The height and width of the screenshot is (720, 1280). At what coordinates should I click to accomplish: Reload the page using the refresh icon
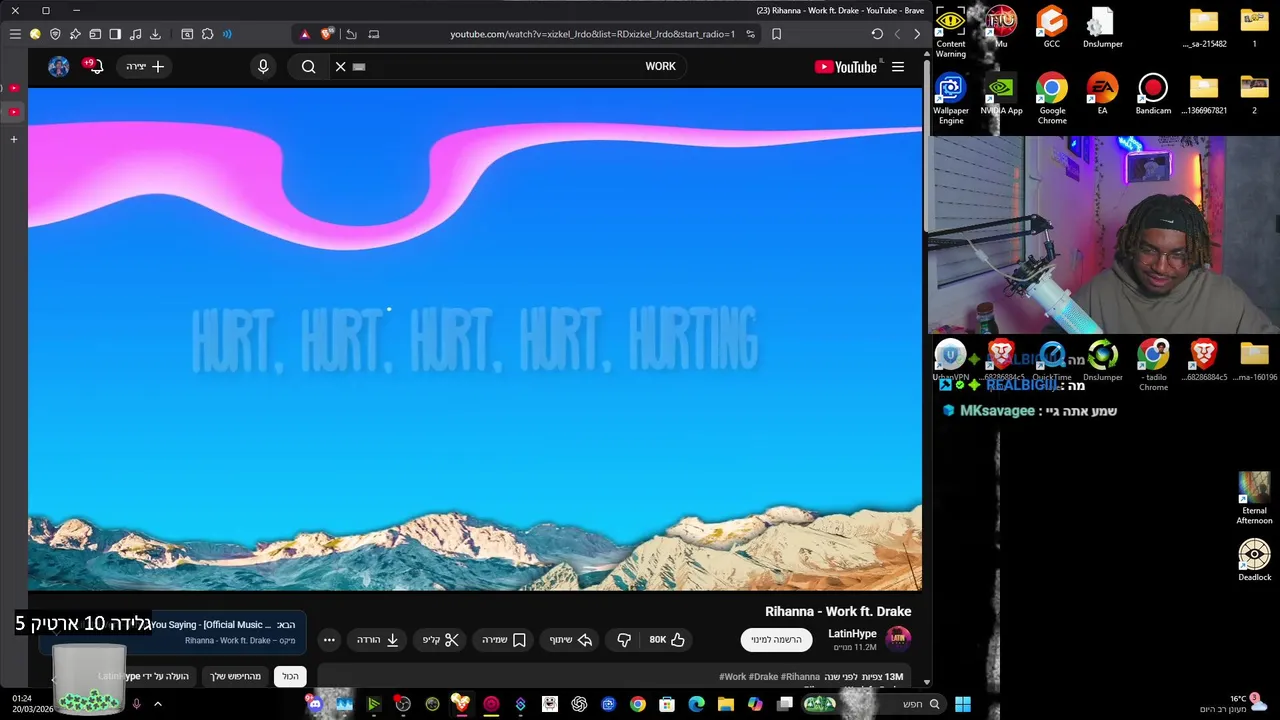877,34
